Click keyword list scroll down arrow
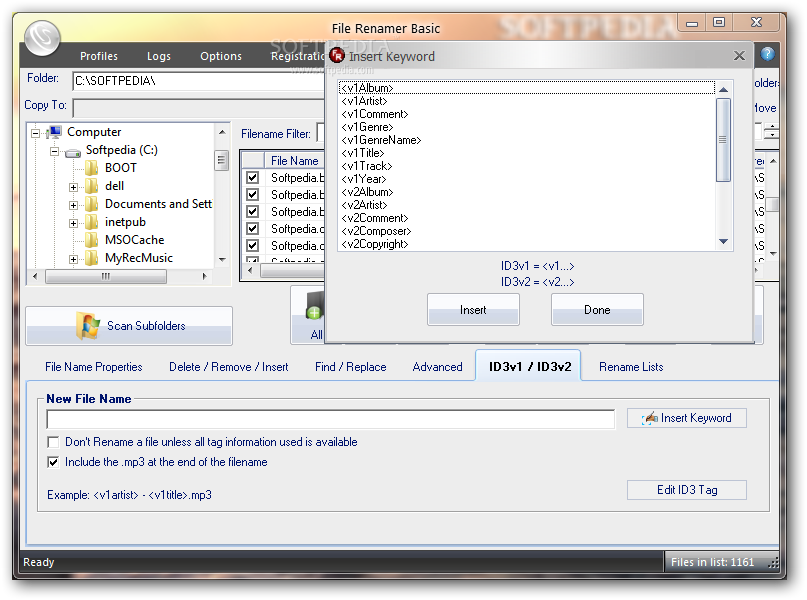 [x=724, y=241]
